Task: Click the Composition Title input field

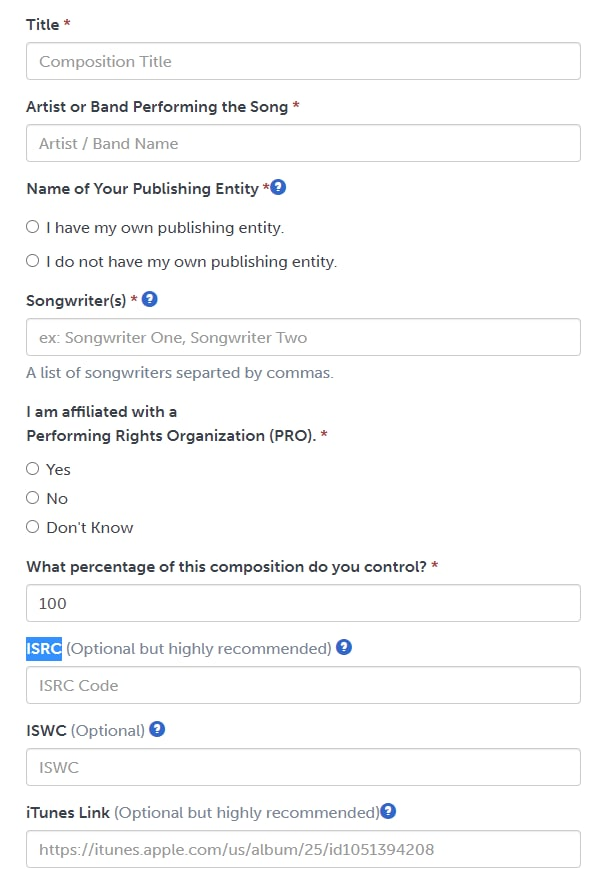Action: click(x=303, y=61)
